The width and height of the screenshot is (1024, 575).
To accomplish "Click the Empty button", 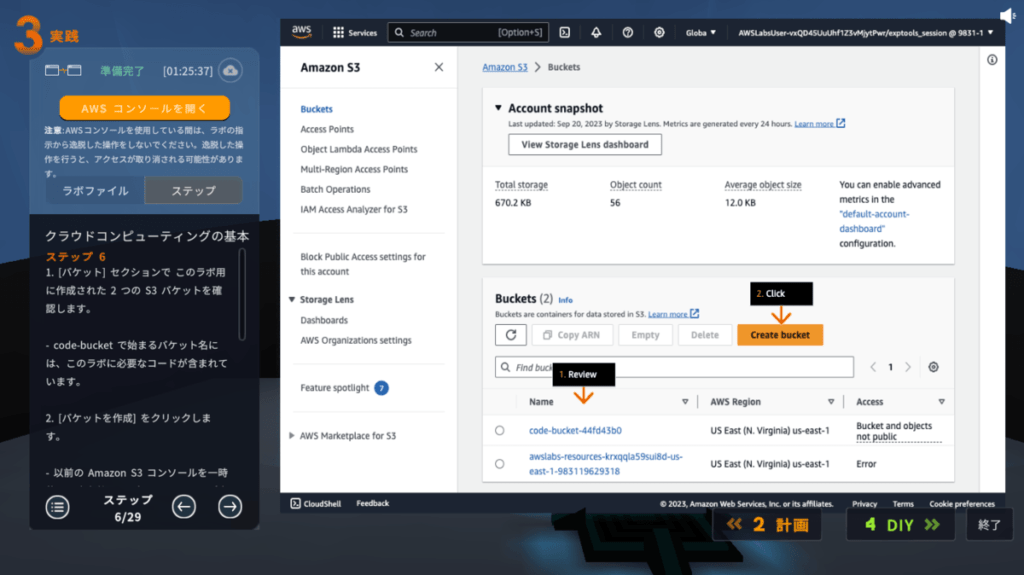I will tap(645, 335).
